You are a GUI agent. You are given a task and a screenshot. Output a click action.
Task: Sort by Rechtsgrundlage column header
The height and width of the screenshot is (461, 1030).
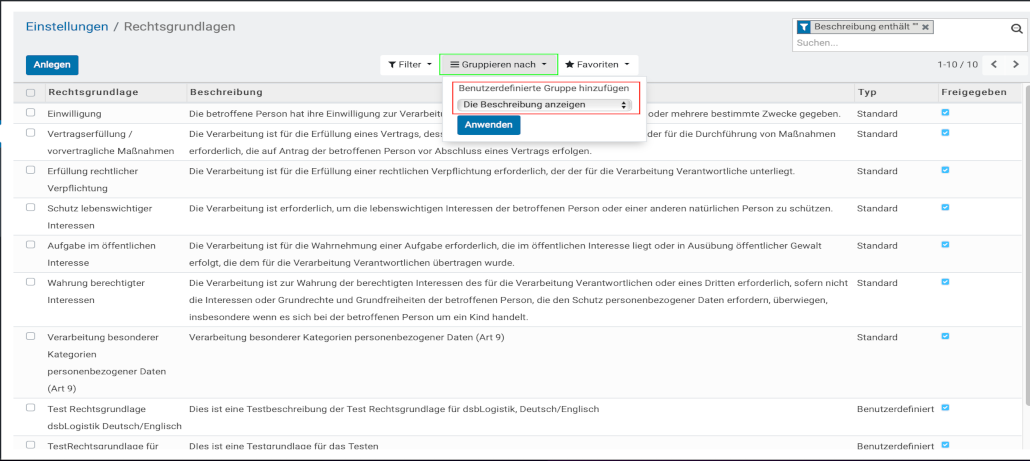coord(93,92)
